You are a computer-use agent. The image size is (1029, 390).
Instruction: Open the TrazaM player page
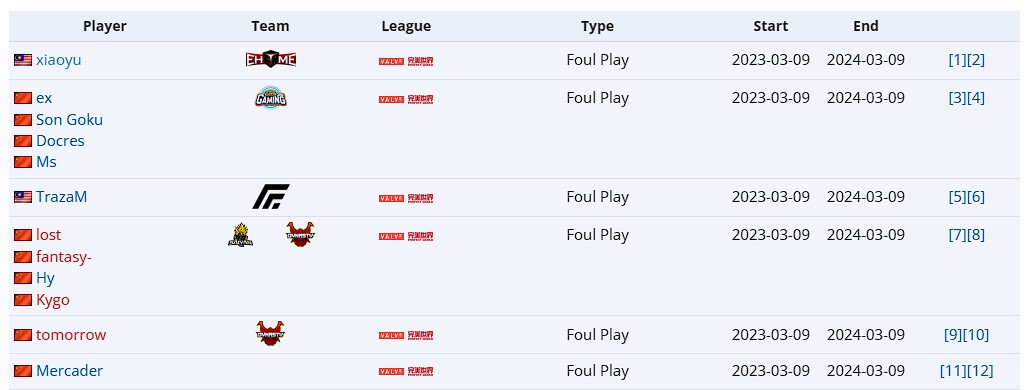click(61, 196)
